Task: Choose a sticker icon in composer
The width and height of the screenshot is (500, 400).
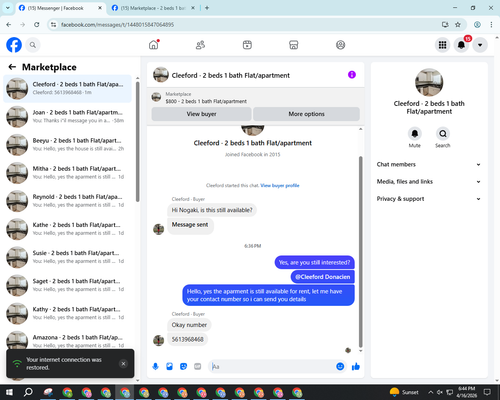Action: [x=183, y=367]
